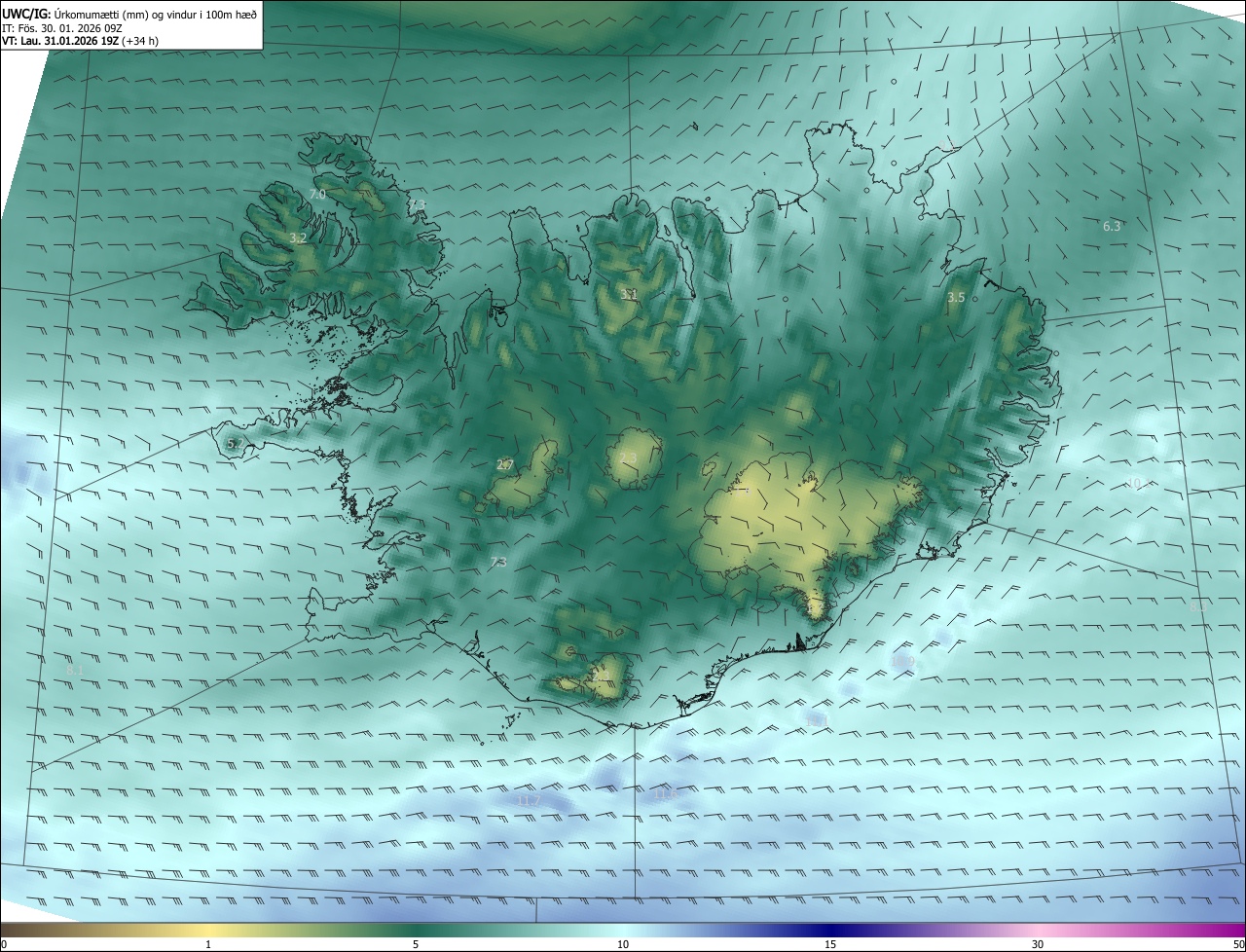Click the color scale tick label 5
Screen dimensions: 1246x952
[416, 944]
